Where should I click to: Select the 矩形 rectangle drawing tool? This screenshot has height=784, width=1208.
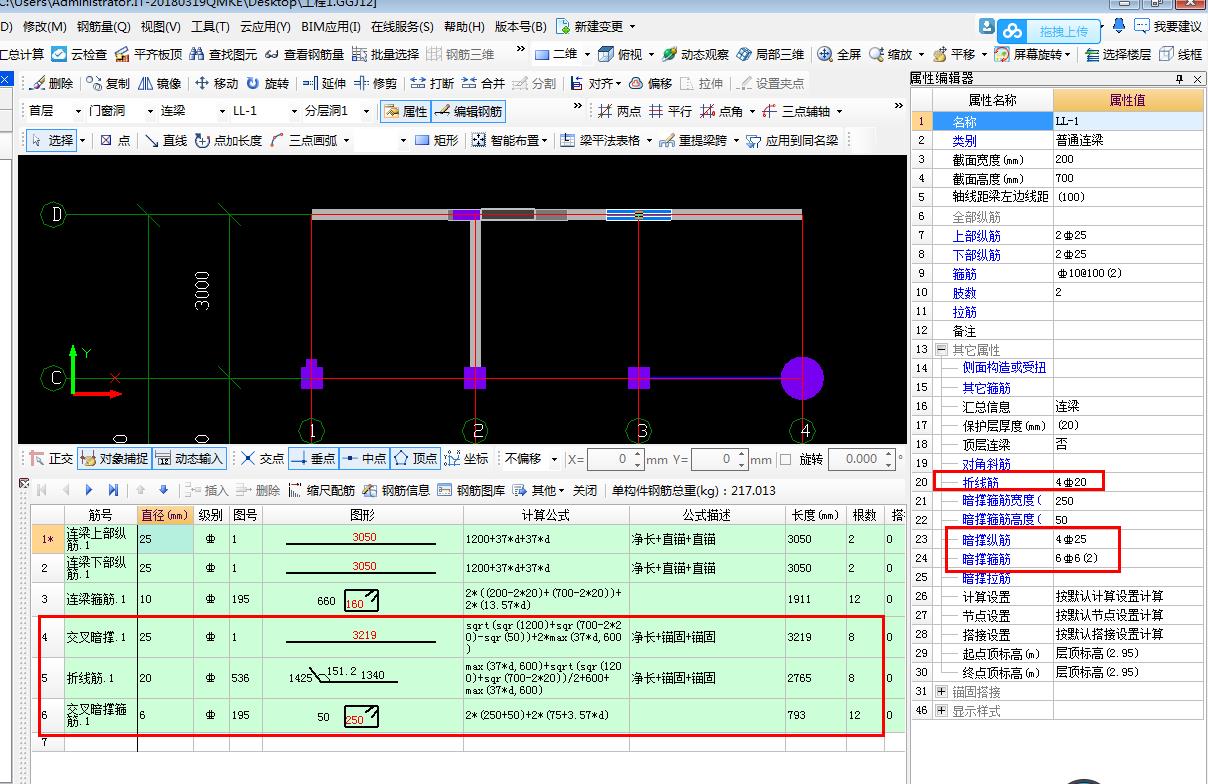tap(436, 140)
